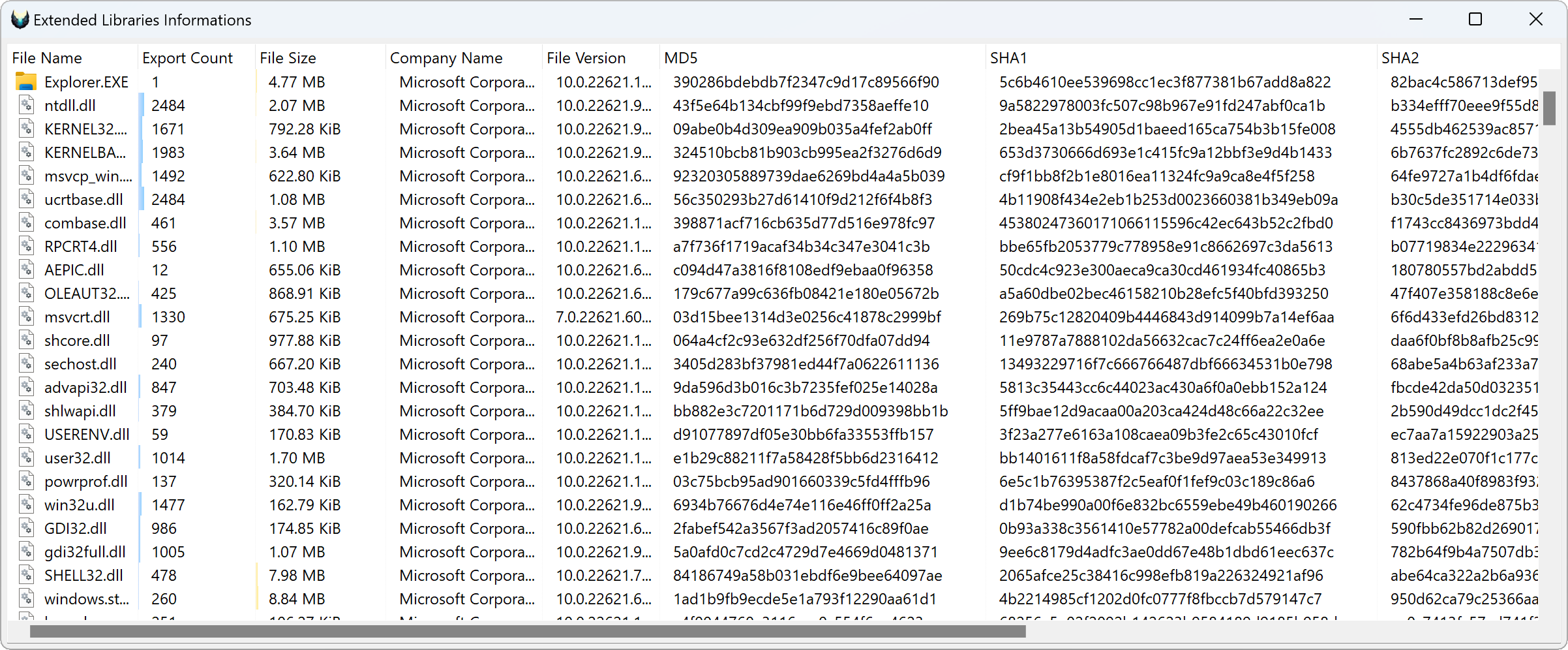The height and width of the screenshot is (650, 1568).
Task: Click the combase.dll file icon
Action: point(26,223)
